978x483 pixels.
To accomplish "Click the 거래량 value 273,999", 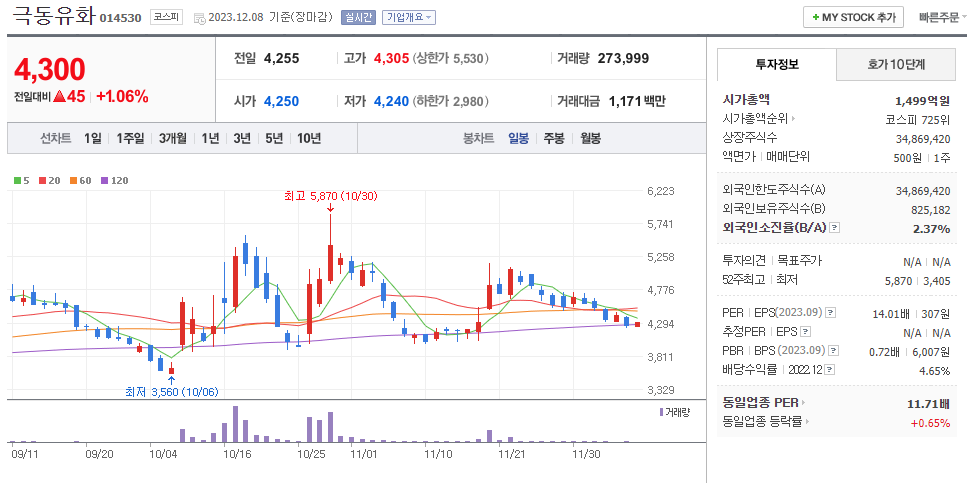I will (623, 59).
